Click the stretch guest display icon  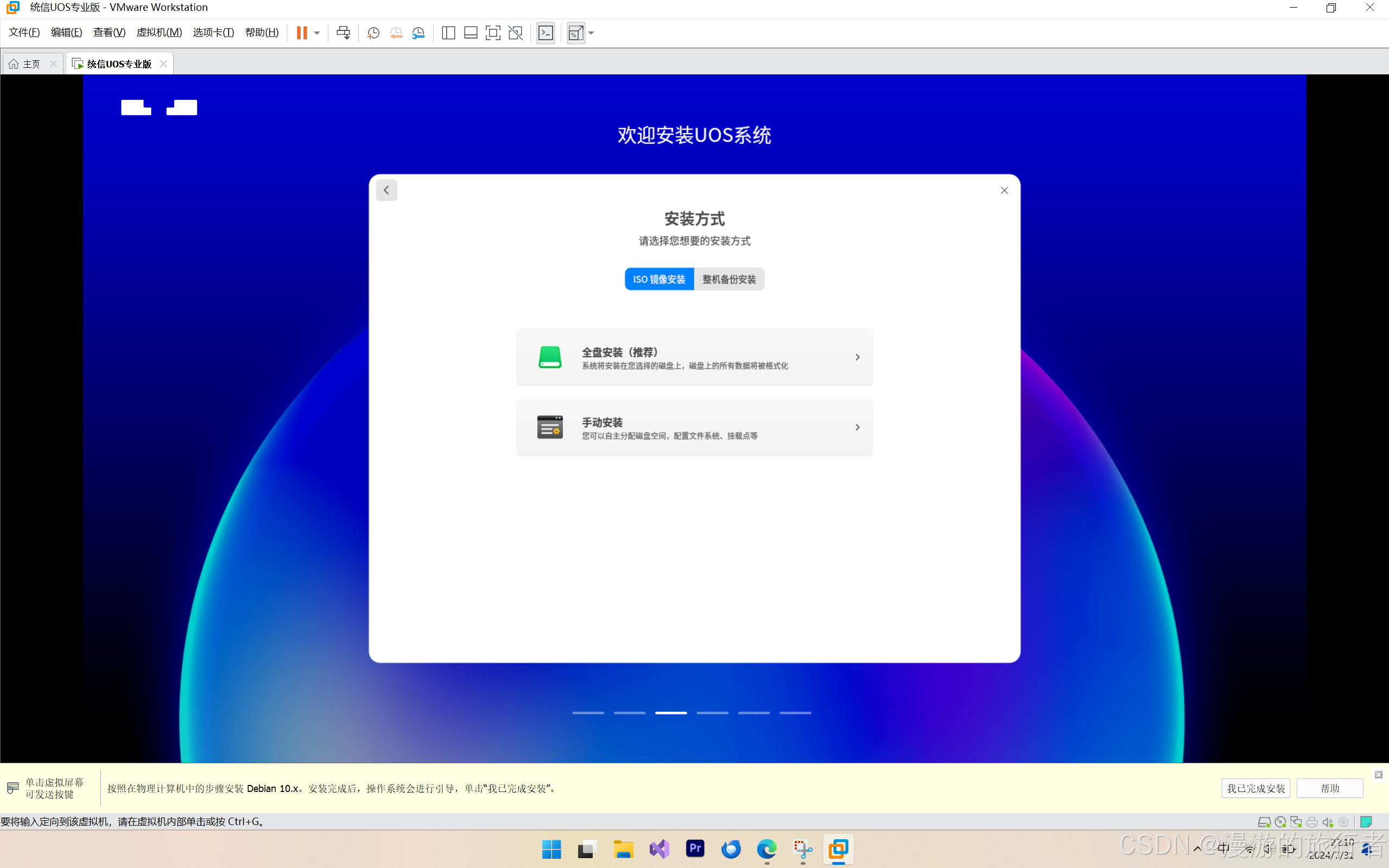click(x=576, y=33)
